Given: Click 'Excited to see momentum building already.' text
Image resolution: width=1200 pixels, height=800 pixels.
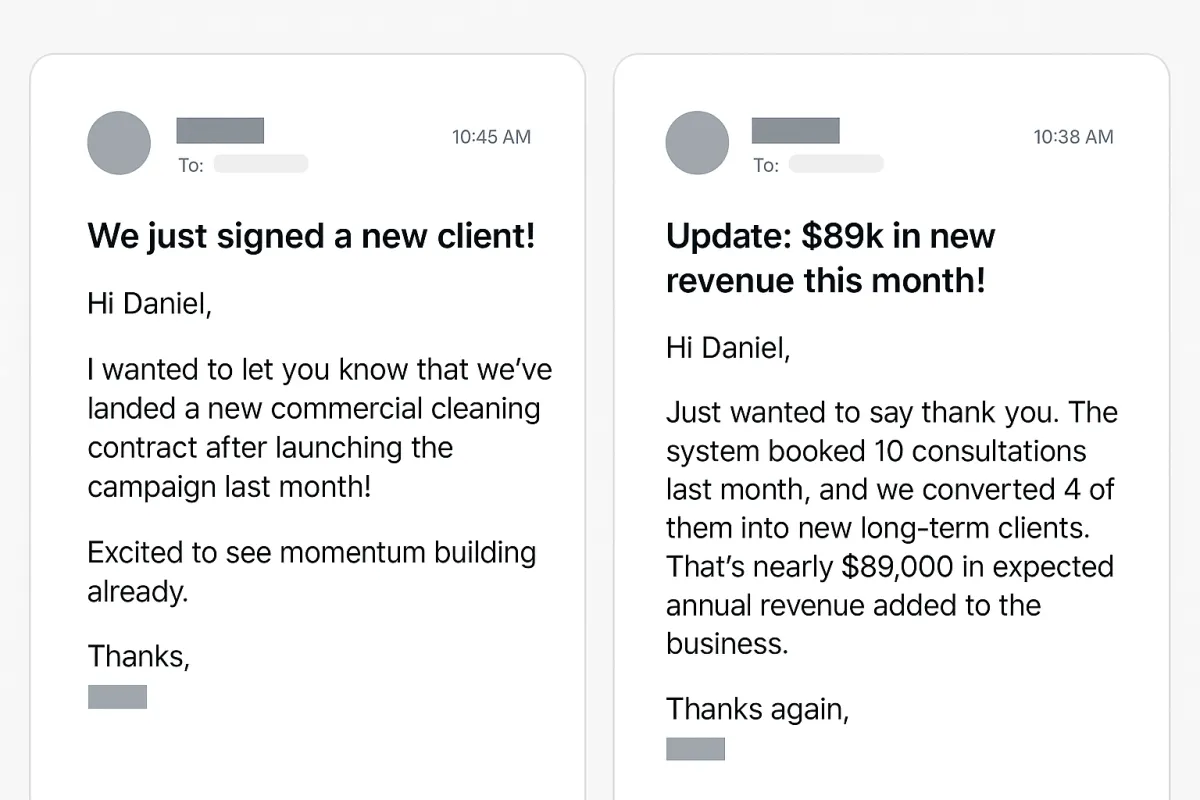Looking at the screenshot, I should coord(312,571).
